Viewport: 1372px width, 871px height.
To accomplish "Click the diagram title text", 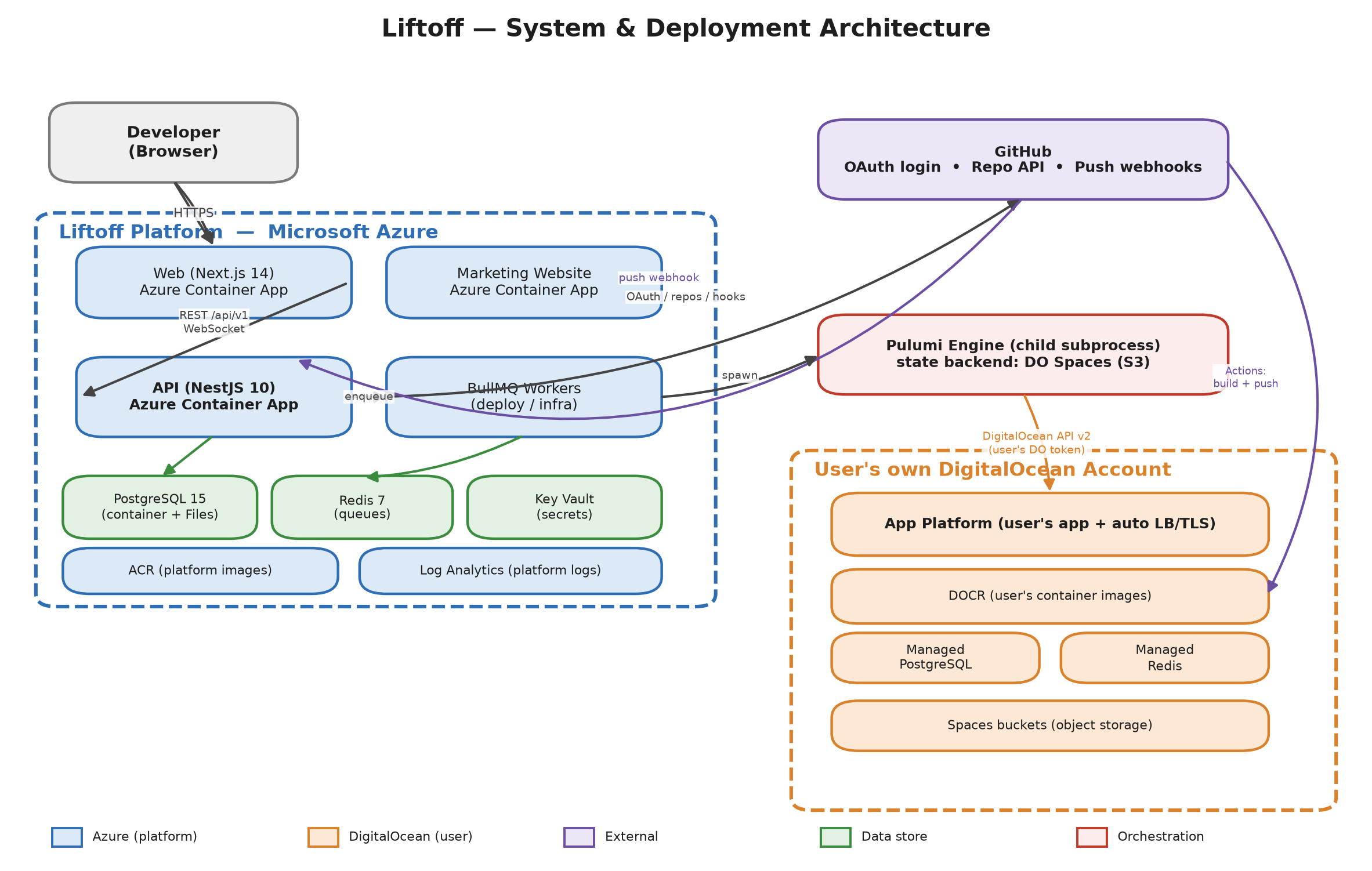I will pyautogui.click(x=686, y=28).
